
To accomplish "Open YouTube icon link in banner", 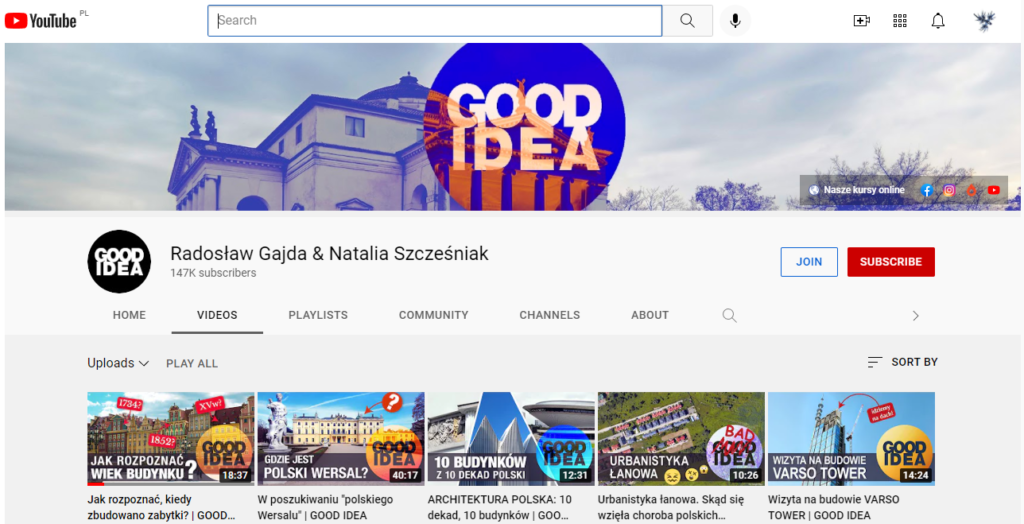I will tap(993, 190).
